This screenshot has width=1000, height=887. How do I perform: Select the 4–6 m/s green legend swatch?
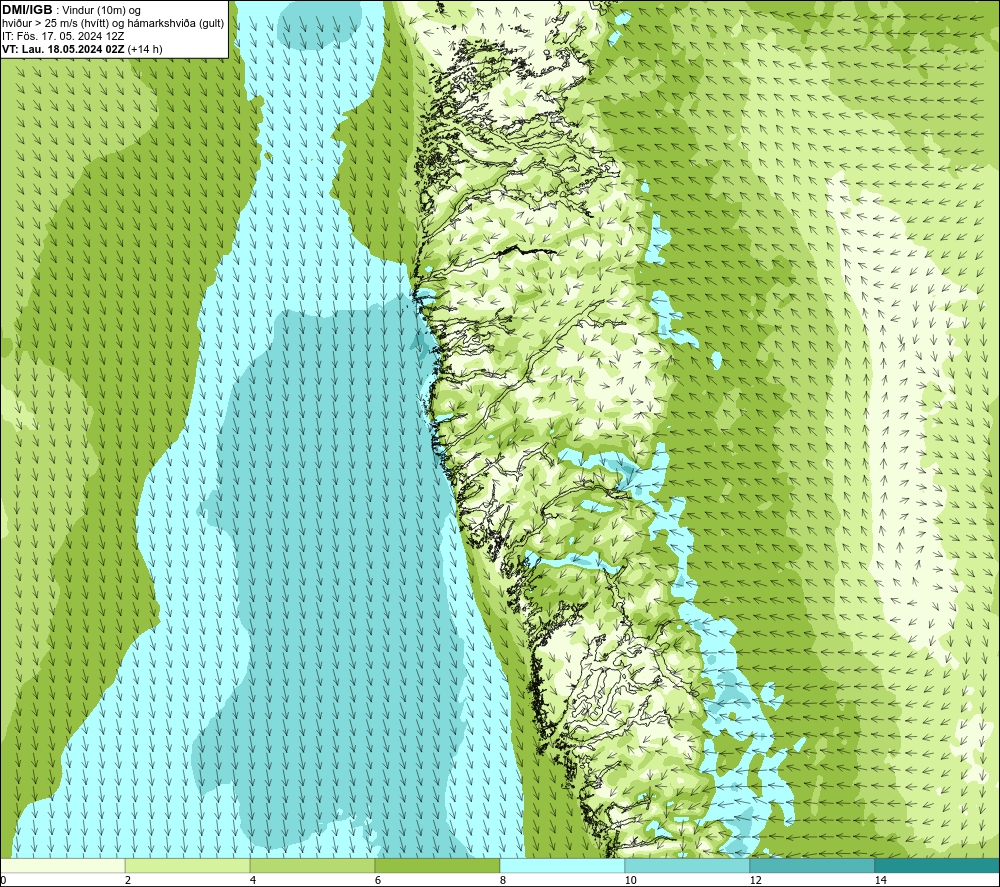click(x=312, y=865)
